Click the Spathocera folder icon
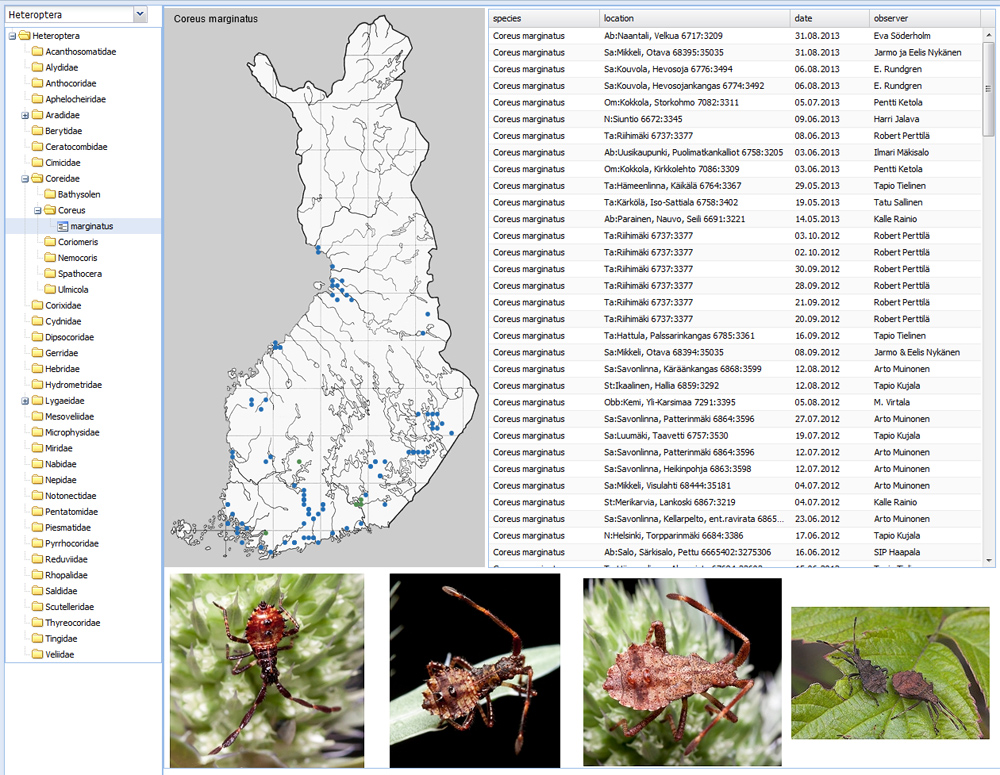Screen dimensions: 1000x775 pyautogui.click(x=50, y=274)
